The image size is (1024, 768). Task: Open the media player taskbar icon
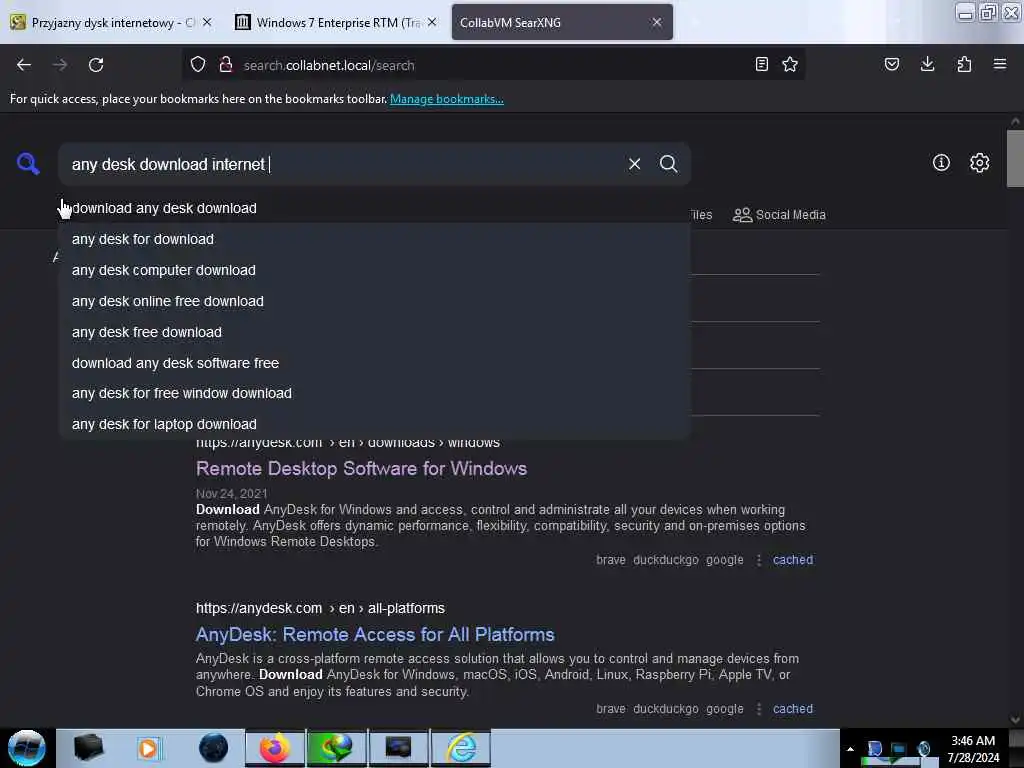pyautogui.click(x=148, y=748)
